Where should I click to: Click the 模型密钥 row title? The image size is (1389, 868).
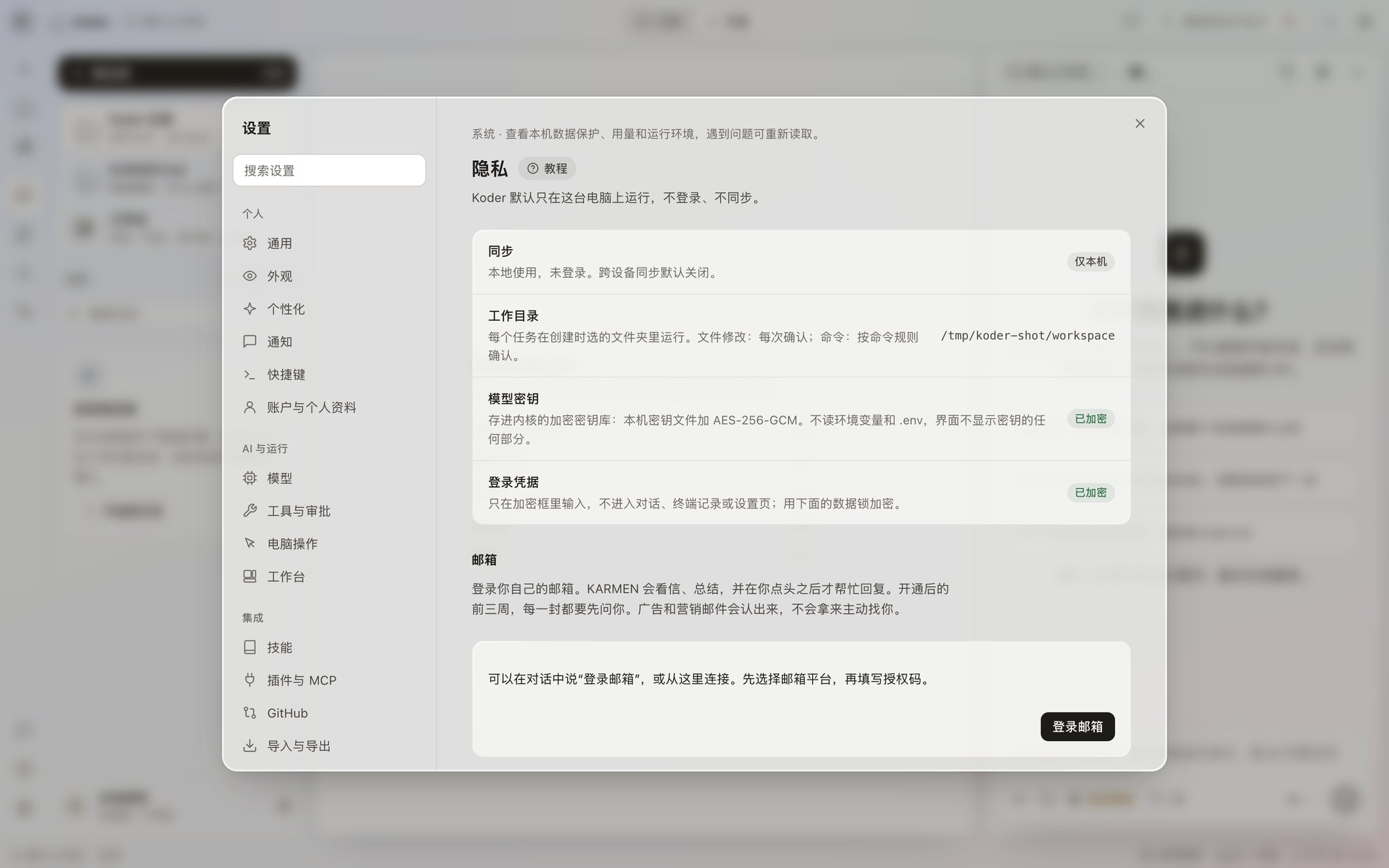(x=513, y=399)
